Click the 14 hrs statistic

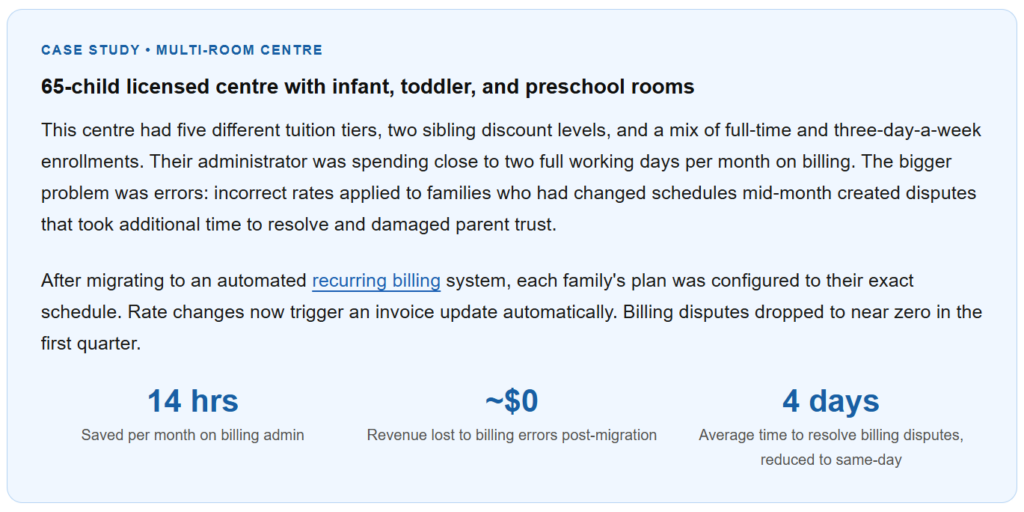click(x=193, y=401)
